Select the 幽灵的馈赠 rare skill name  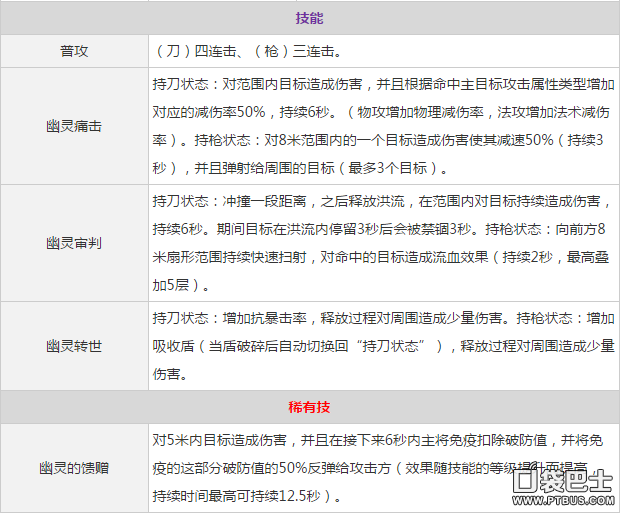(x=74, y=466)
